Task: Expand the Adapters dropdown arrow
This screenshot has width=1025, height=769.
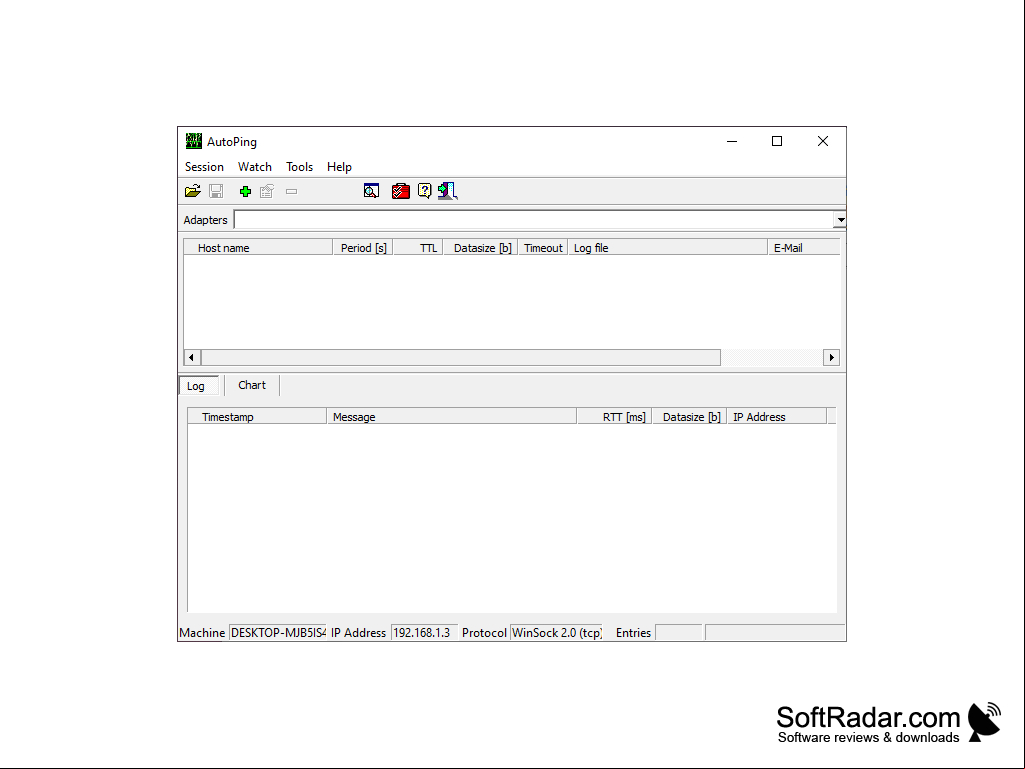Action: click(x=840, y=220)
